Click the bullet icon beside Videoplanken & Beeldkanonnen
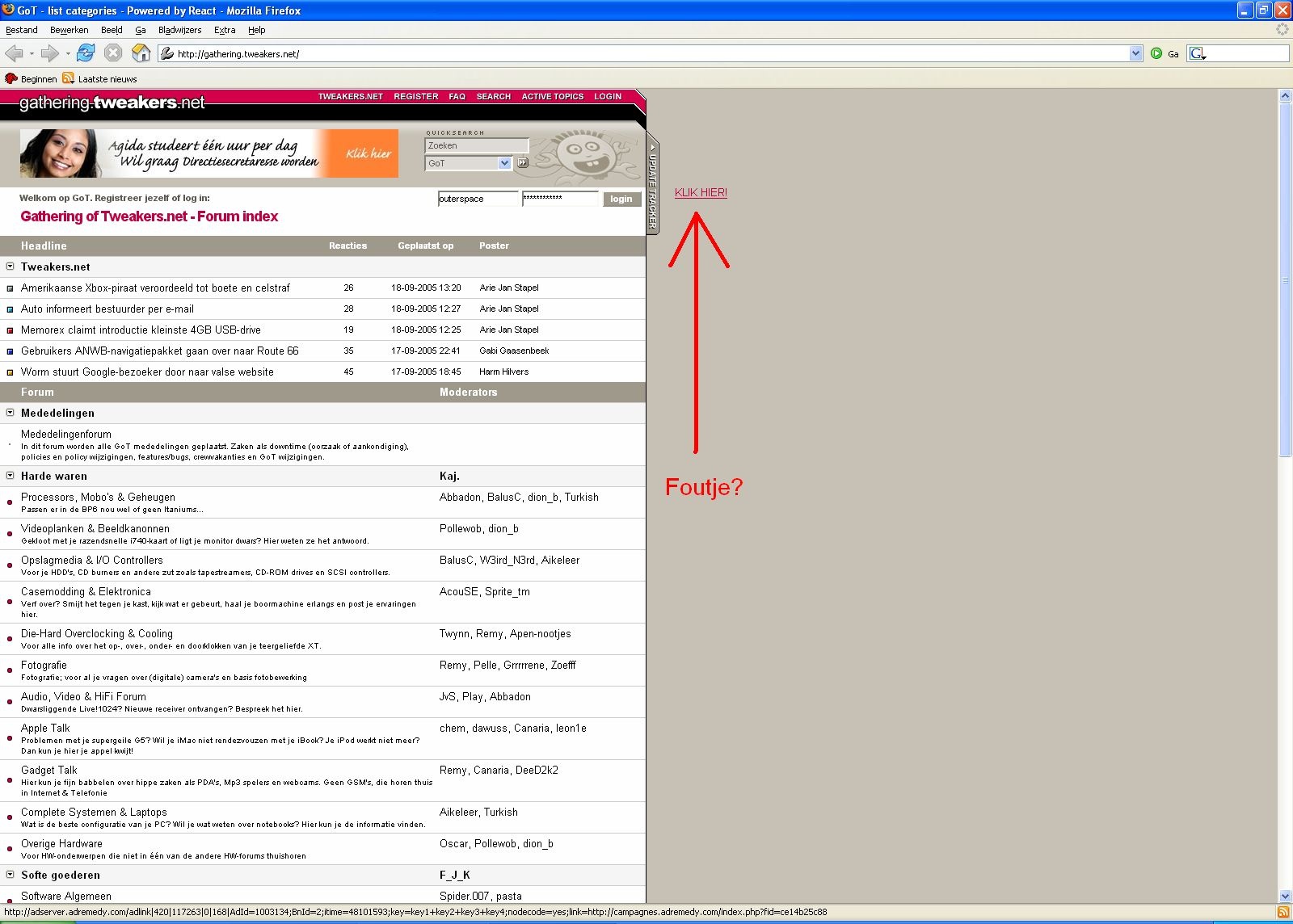This screenshot has width=1293, height=924. 10,534
